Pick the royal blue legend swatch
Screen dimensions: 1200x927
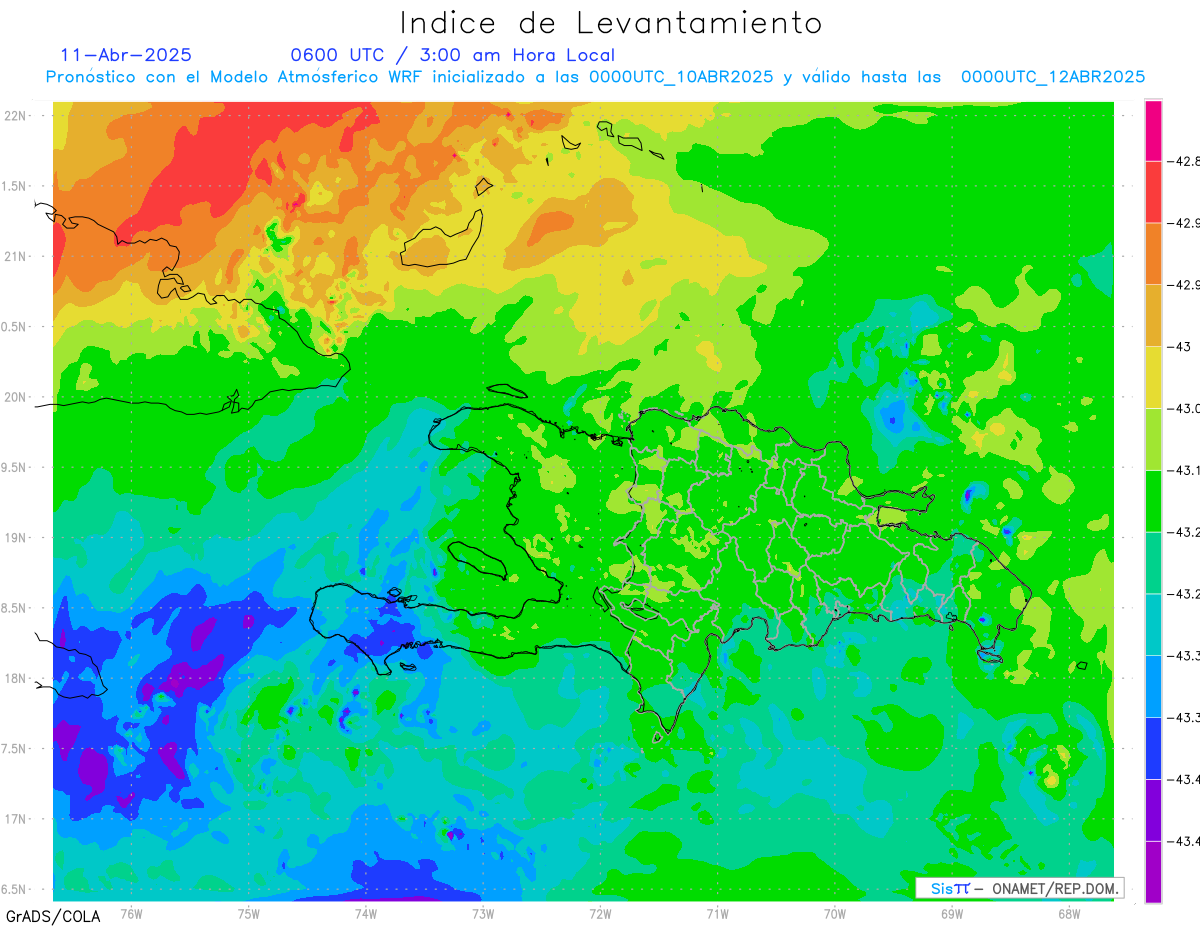coord(1153,749)
